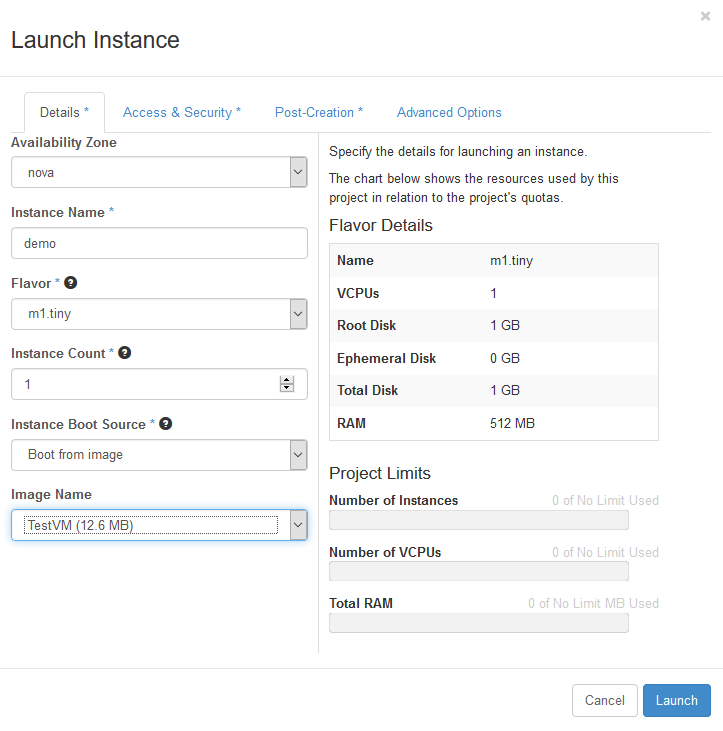Viewport: 723px width, 731px height.
Task: Click the Flavor help question mark icon
Action: 71,283
